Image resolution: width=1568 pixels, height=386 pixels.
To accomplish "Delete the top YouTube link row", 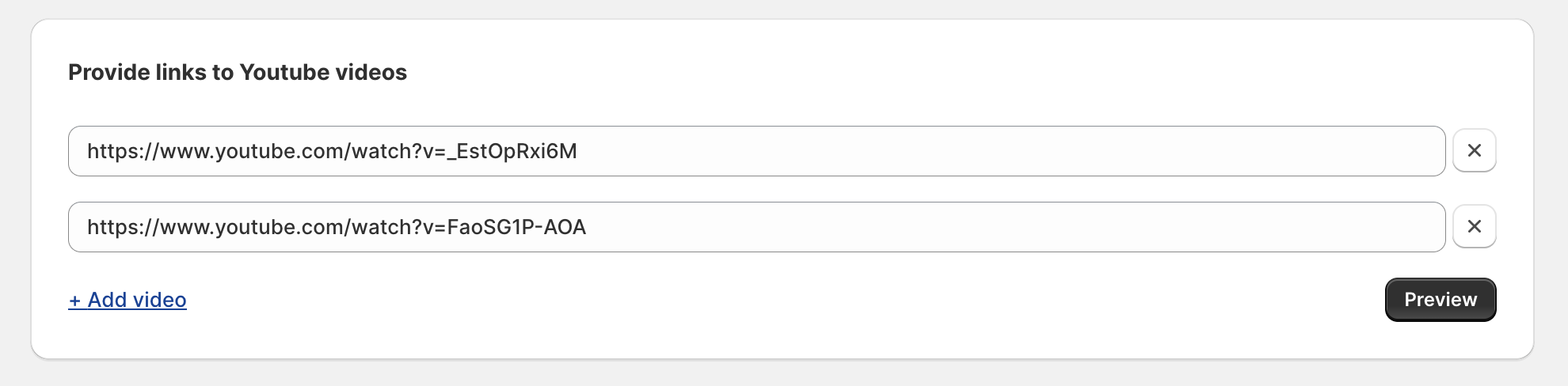I will [x=1474, y=150].
